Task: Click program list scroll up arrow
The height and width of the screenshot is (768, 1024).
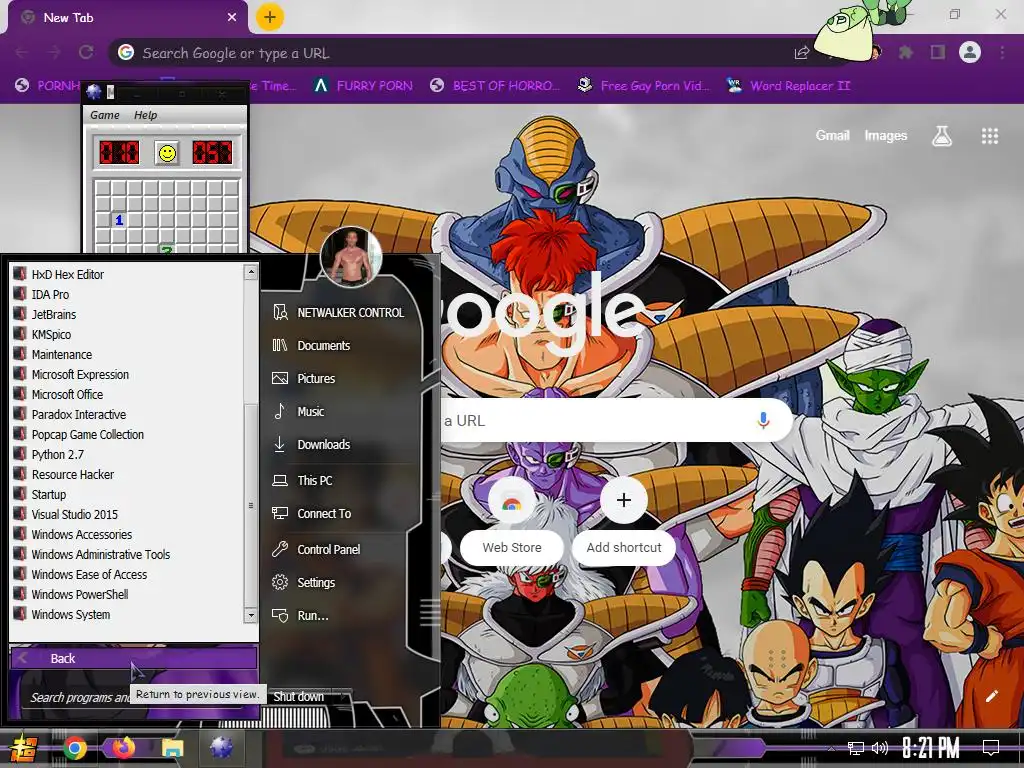Action: [251, 272]
